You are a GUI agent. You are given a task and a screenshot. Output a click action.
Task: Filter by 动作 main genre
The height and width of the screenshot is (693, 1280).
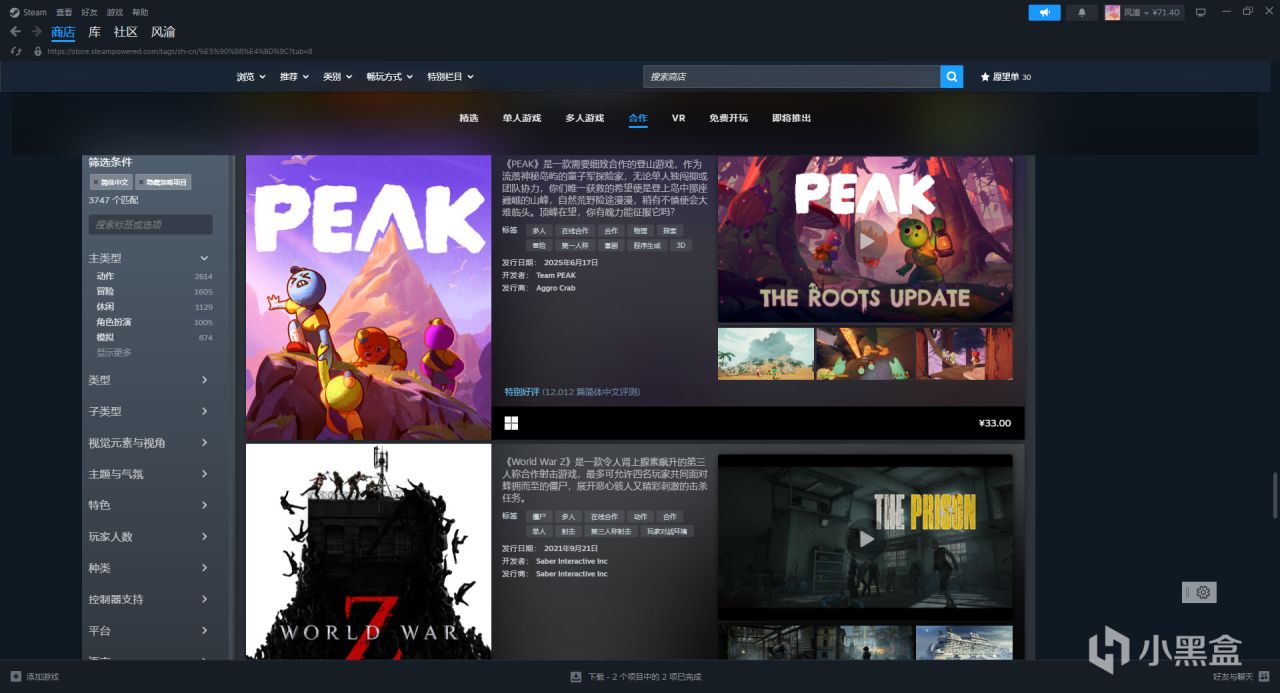click(154, 276)
